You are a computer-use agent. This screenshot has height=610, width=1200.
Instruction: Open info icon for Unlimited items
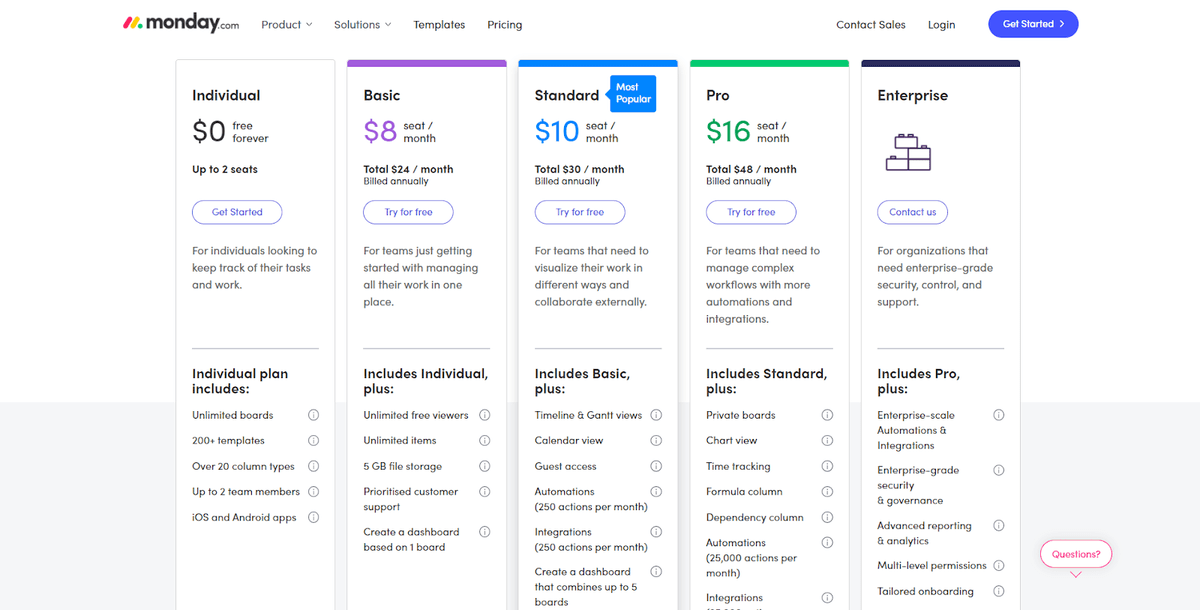pos(485,441)
